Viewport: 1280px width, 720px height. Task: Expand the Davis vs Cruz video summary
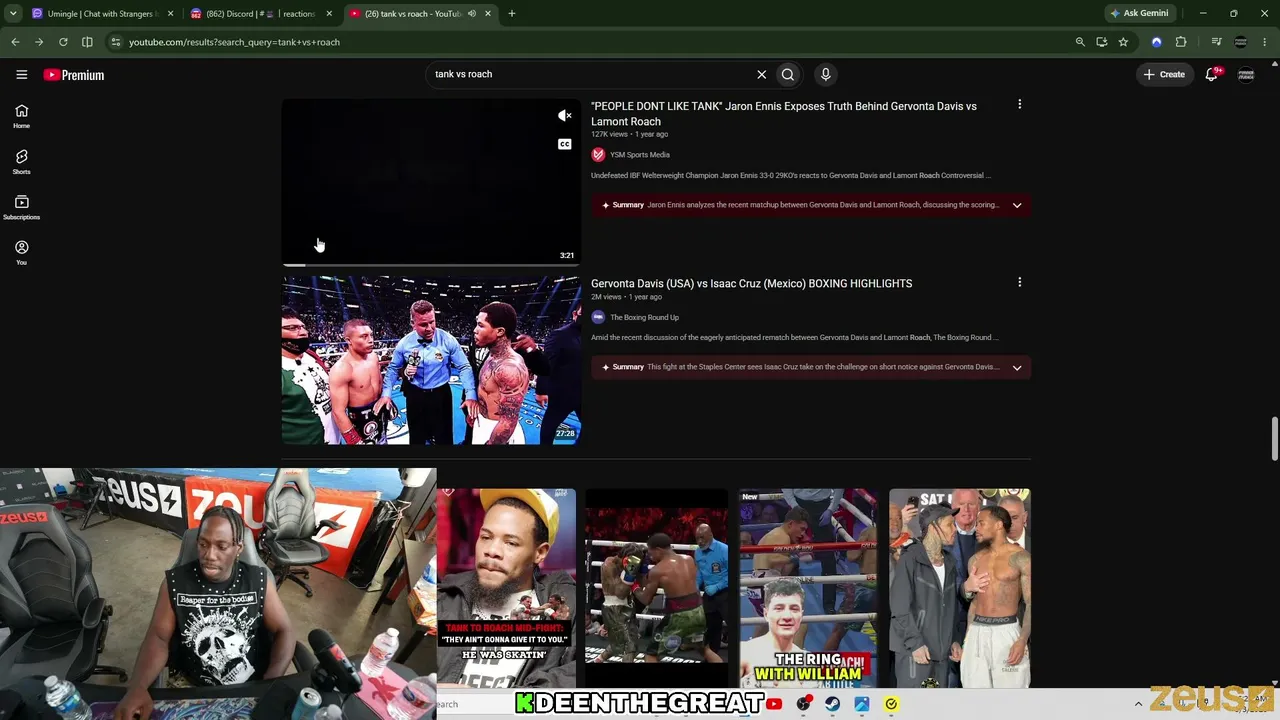[x=1017, y=367]
